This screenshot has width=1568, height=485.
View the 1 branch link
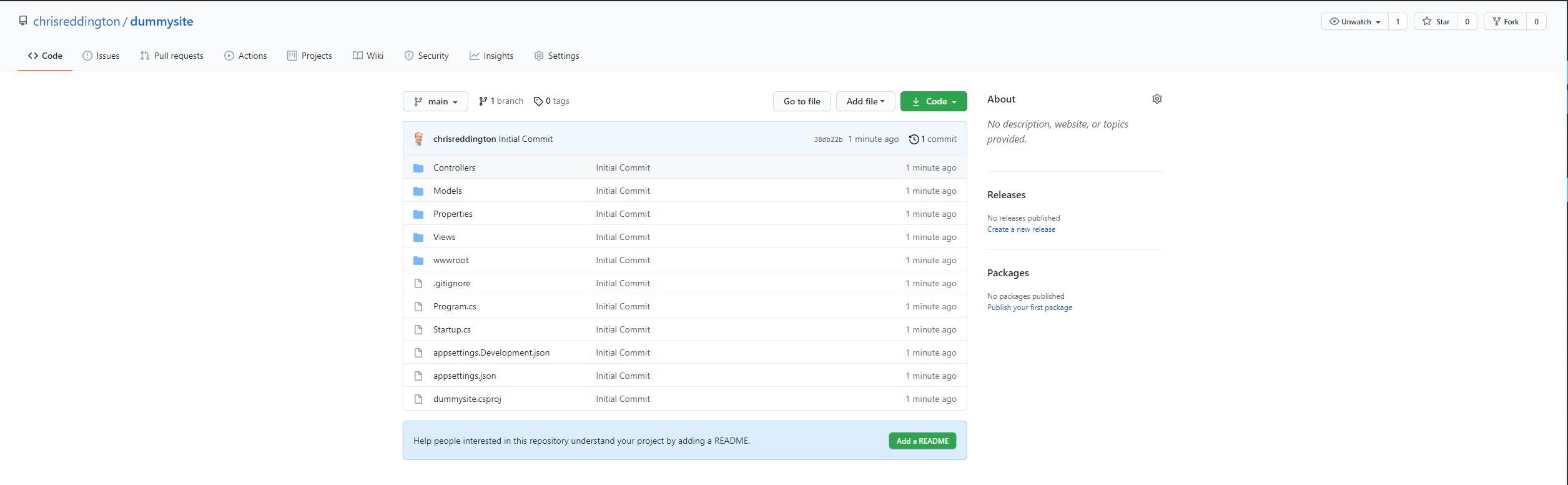(501, 101)
